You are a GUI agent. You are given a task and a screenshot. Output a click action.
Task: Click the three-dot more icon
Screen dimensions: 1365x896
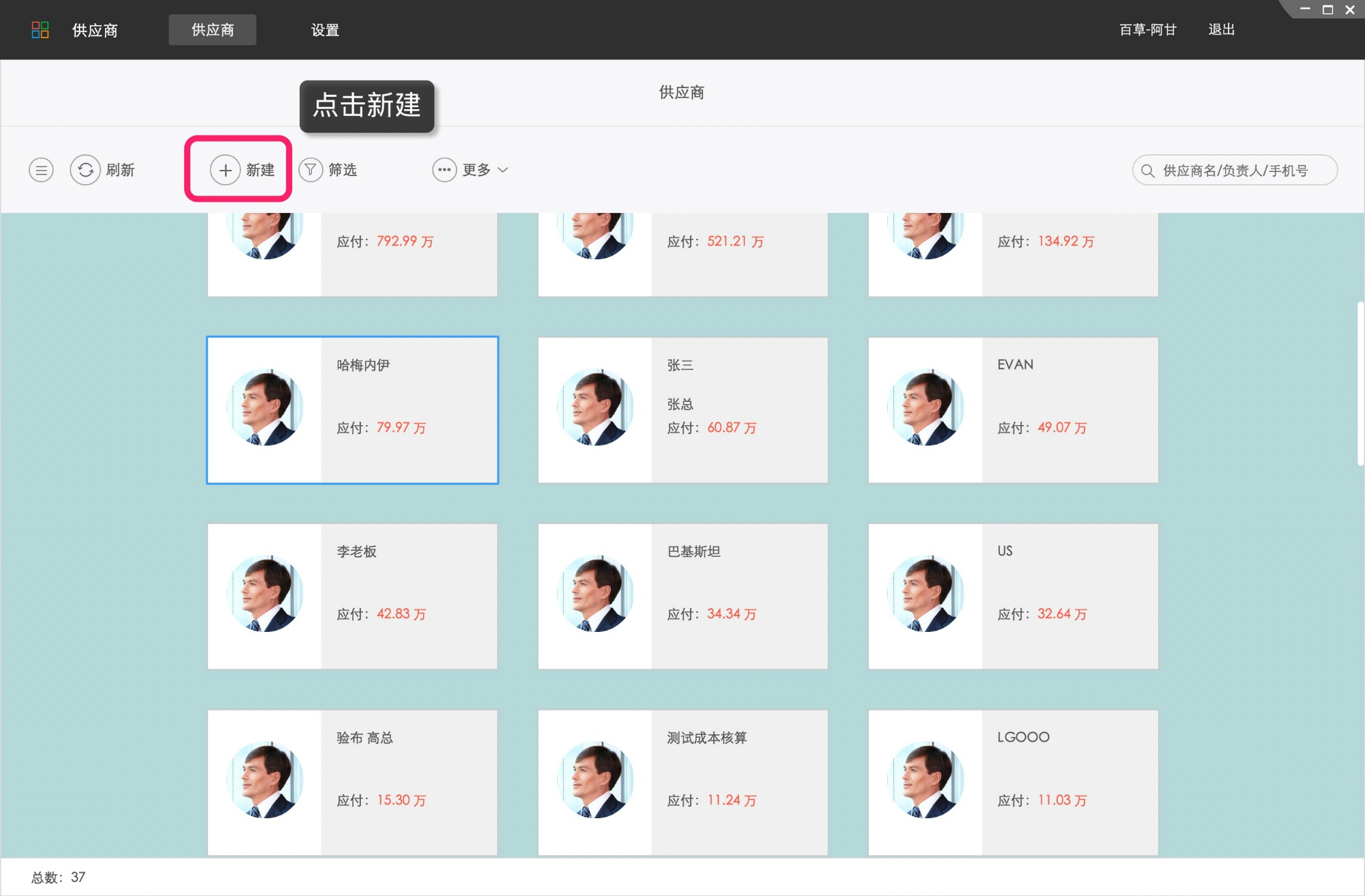tap(444, 170)
